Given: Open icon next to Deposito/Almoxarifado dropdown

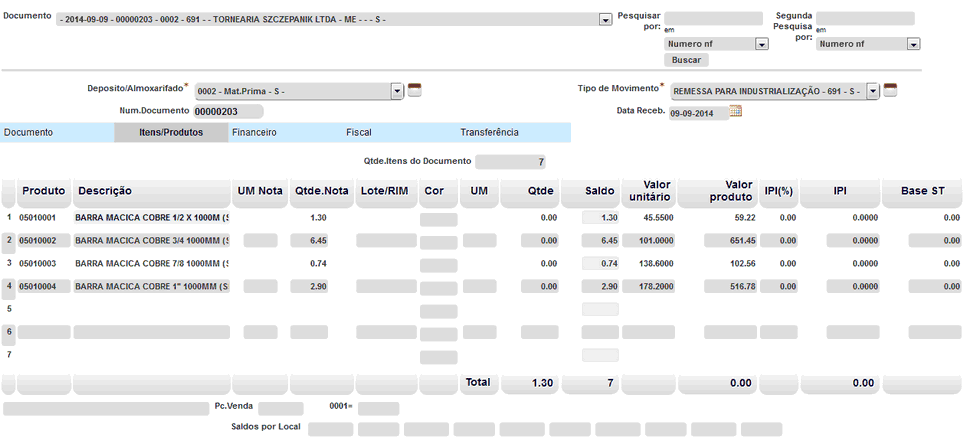Looking at the screenshot, I should pyautogui.click(x=416, y=90).
